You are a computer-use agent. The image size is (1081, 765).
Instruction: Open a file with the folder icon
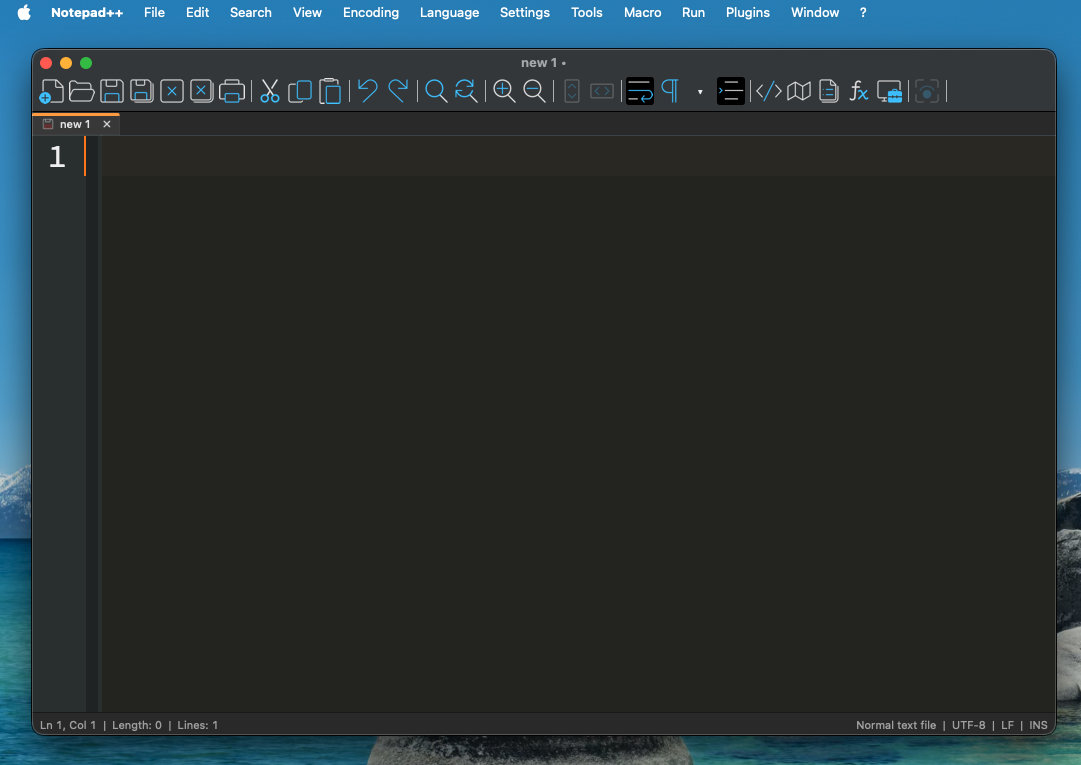(81, 91)
